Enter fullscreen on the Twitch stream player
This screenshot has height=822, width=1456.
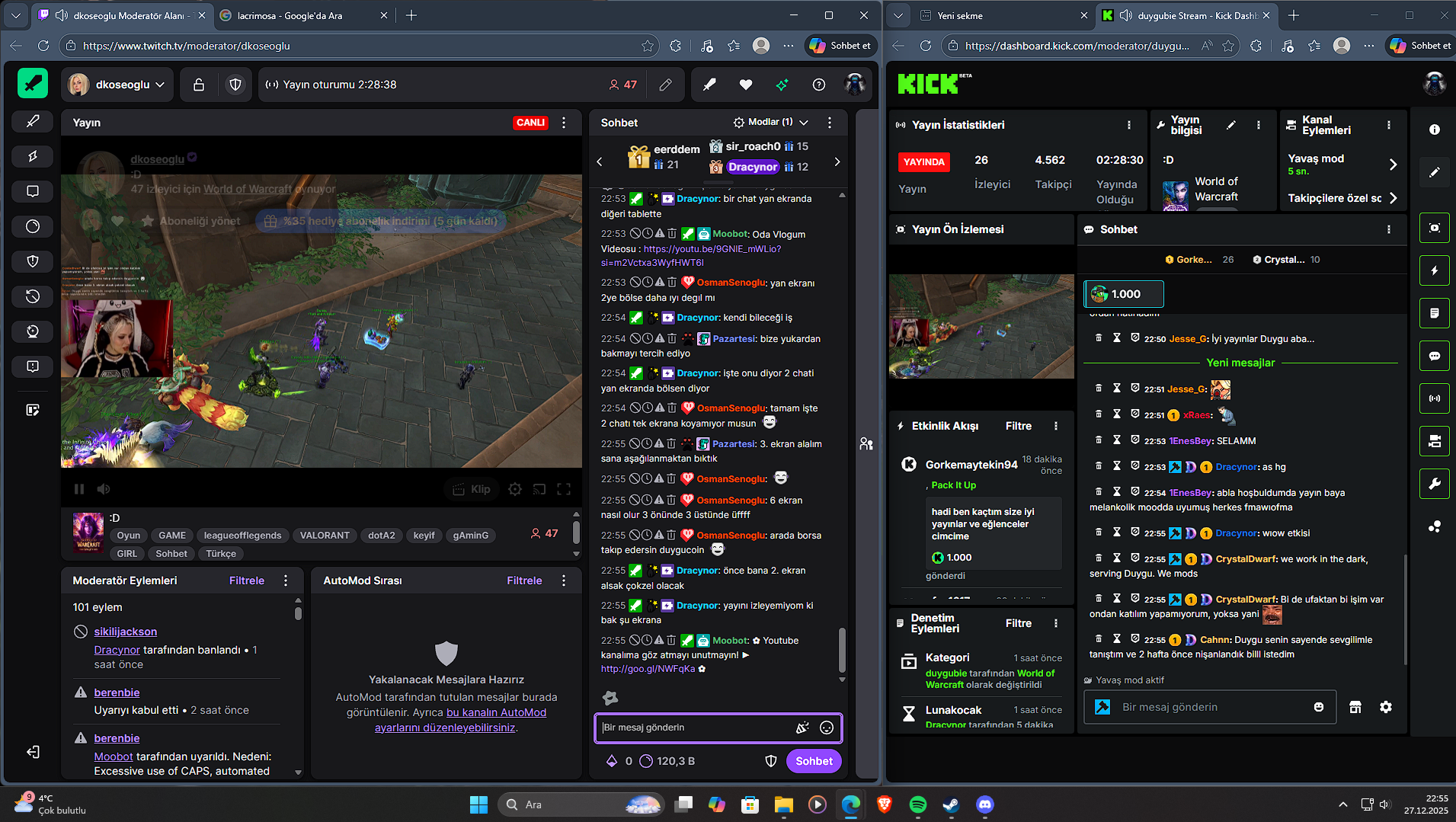(564, 489)
